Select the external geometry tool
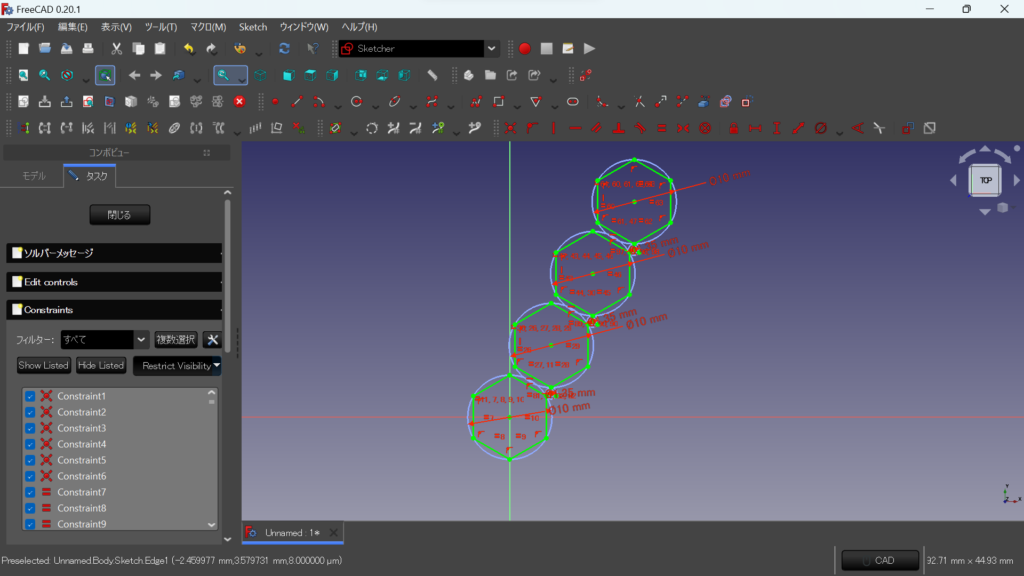The width and height of the screenshot is (1024, 576). point(704,102)
